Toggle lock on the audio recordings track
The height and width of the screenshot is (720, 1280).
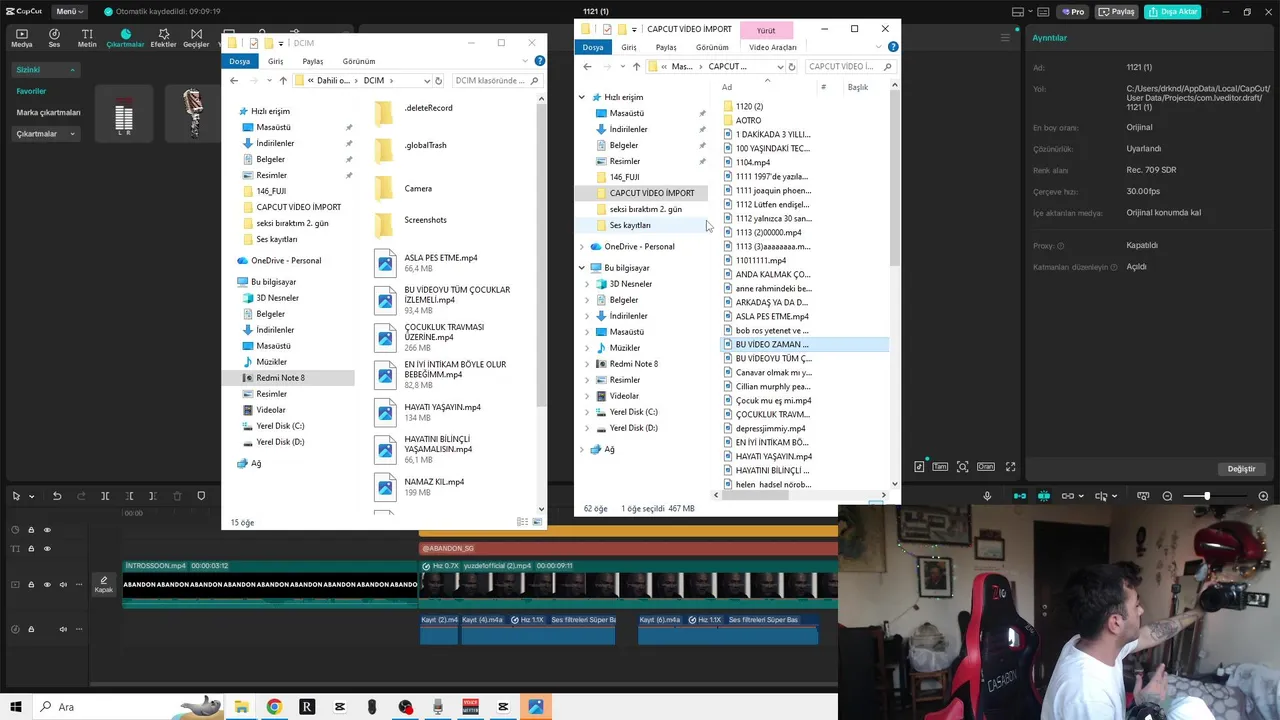pyautogui.click(x=31, y=629)
